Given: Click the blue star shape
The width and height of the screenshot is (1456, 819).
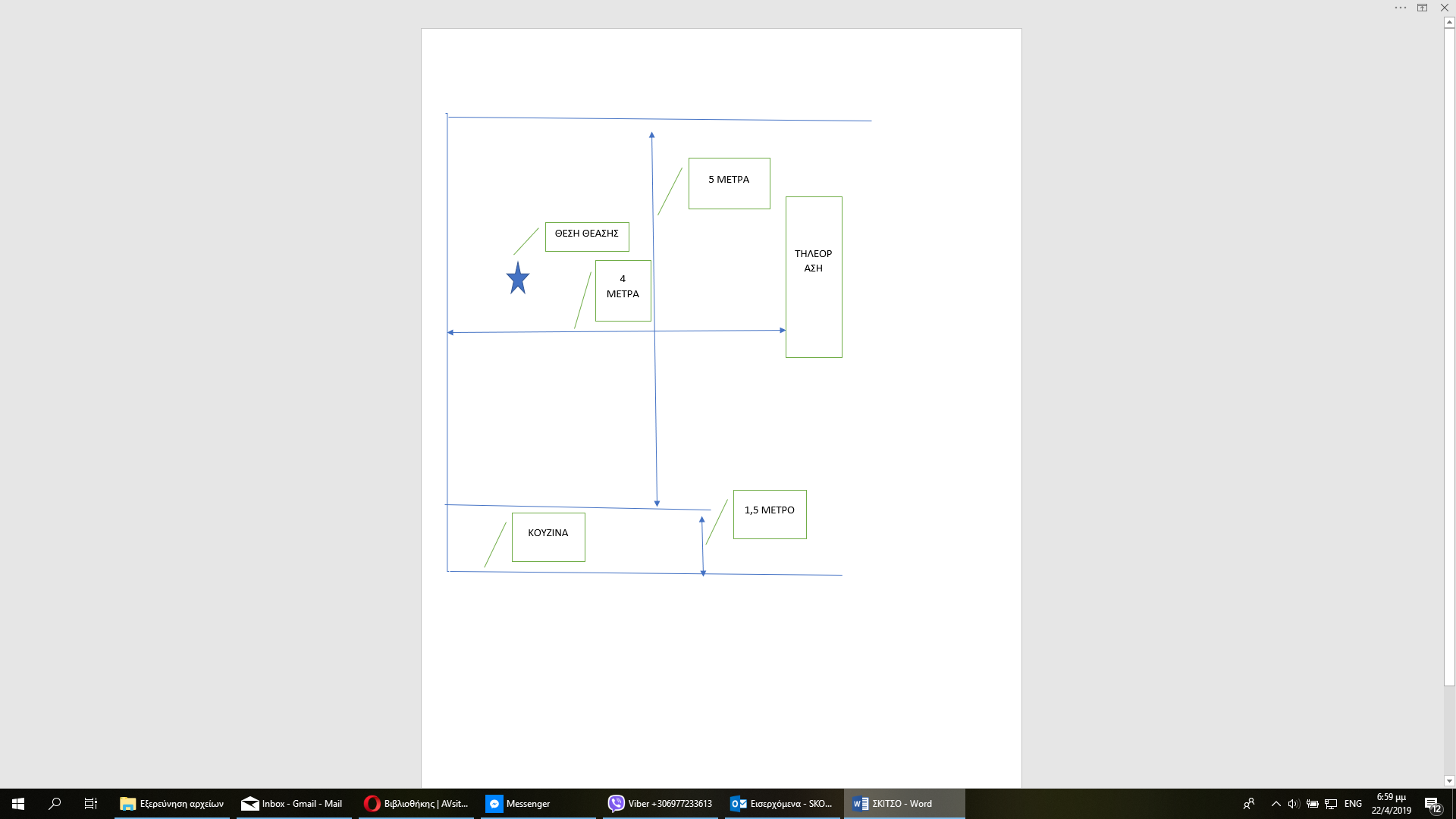Looking at the screenshot, I should click(x=518, y=279).
